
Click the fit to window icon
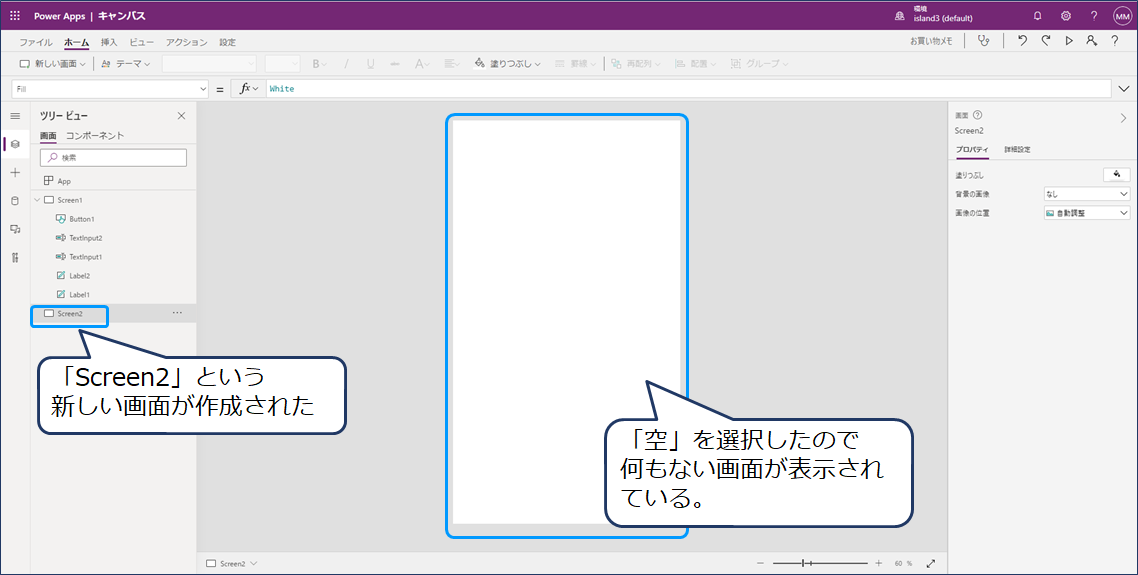(931, 563)
